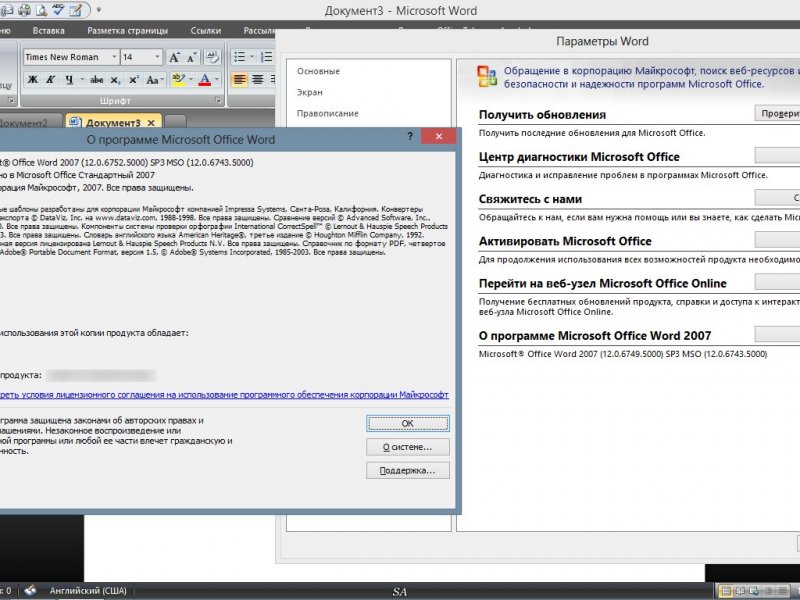Open the Вставка ribbon tab
This screenshot has width=800, height=600.
48,31
